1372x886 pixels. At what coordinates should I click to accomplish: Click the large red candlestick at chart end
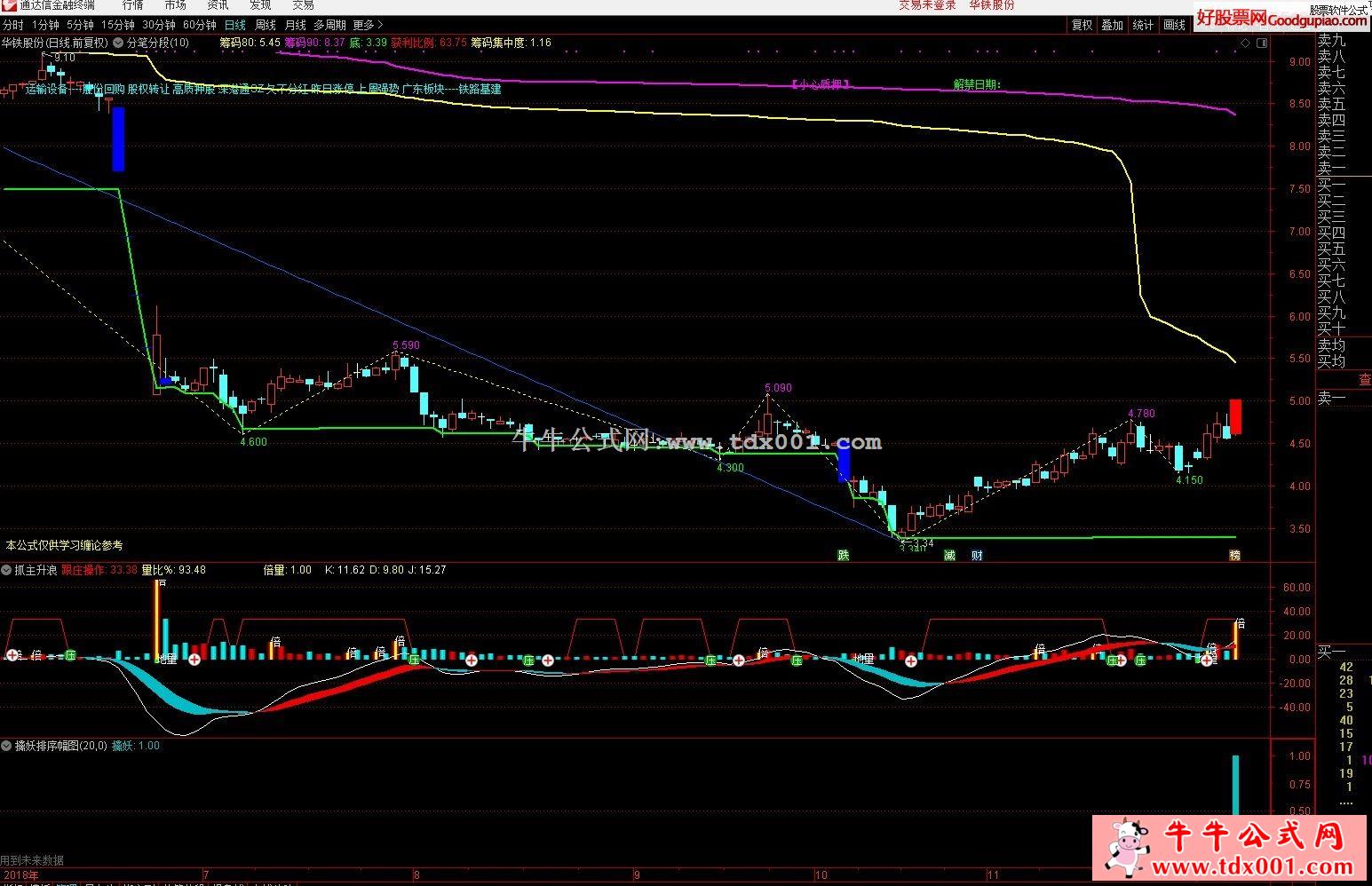(x=1235, y=416)
